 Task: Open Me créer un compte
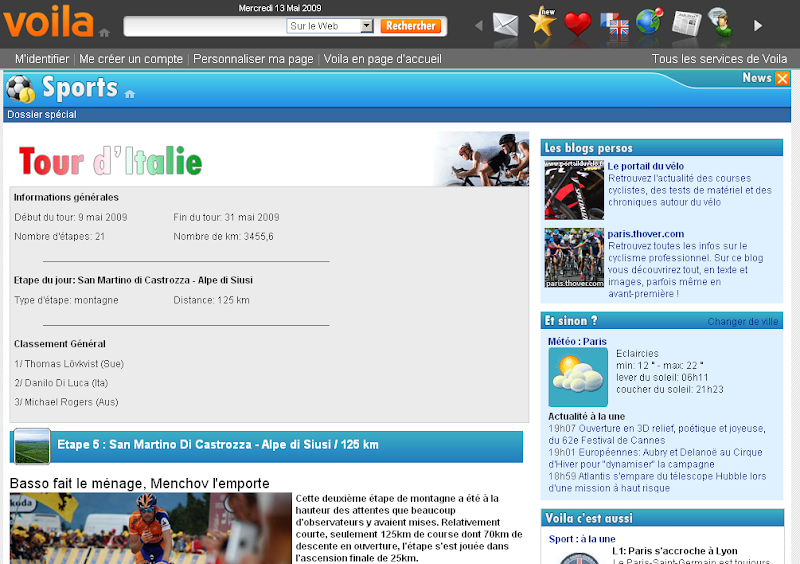coord(131,59)
